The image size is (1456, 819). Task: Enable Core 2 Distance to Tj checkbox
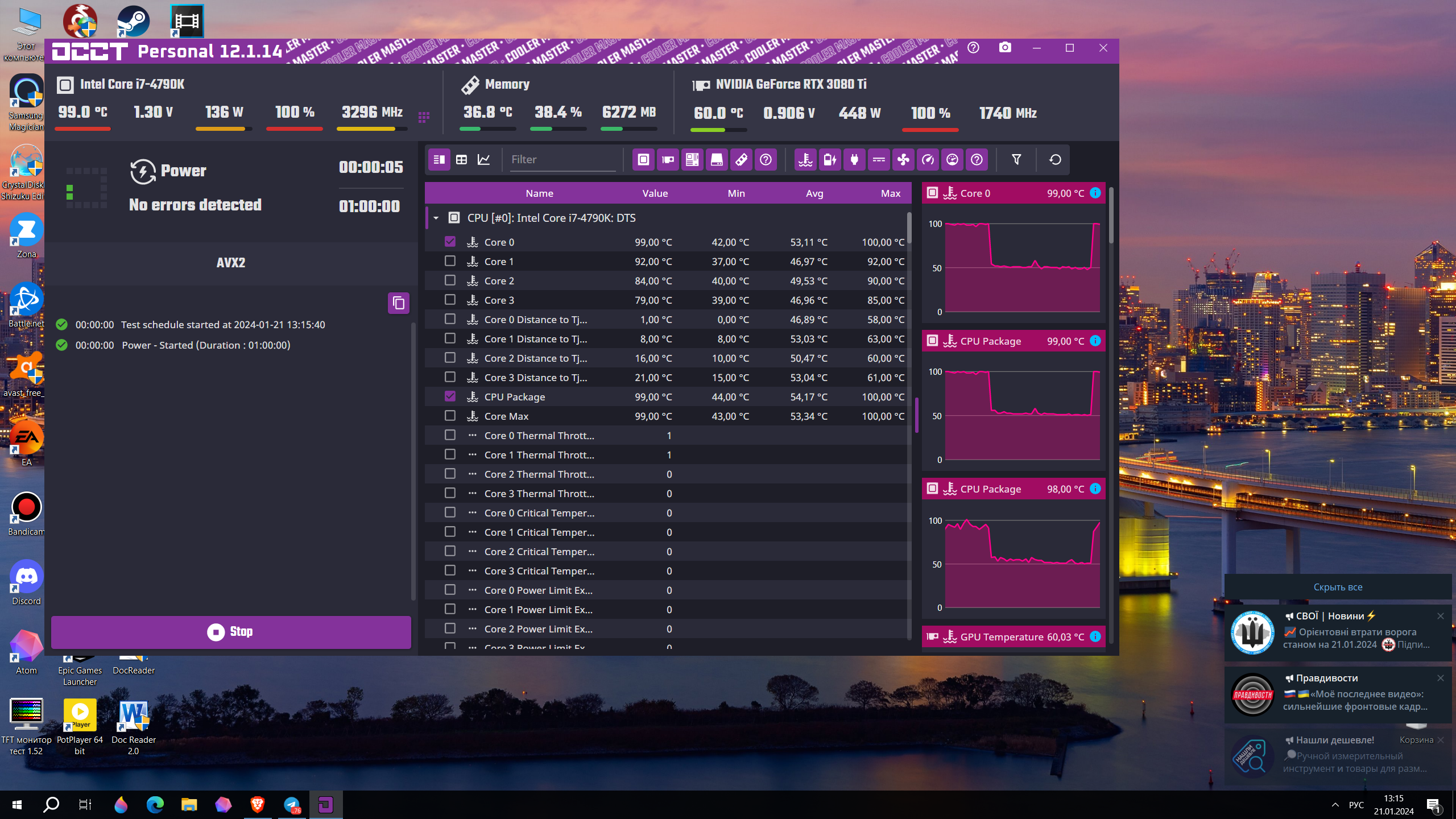point(450,358)
